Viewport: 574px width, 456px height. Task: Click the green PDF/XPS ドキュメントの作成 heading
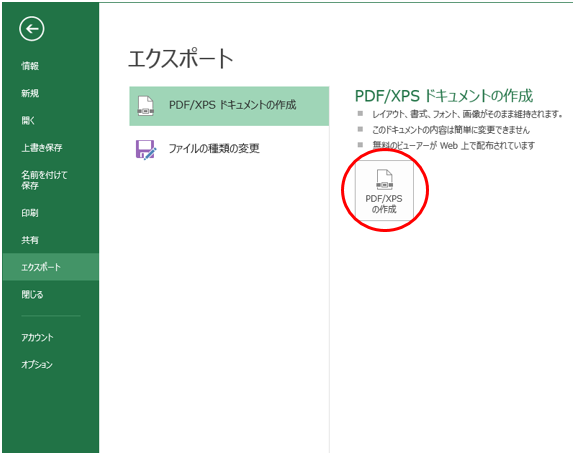444,96
